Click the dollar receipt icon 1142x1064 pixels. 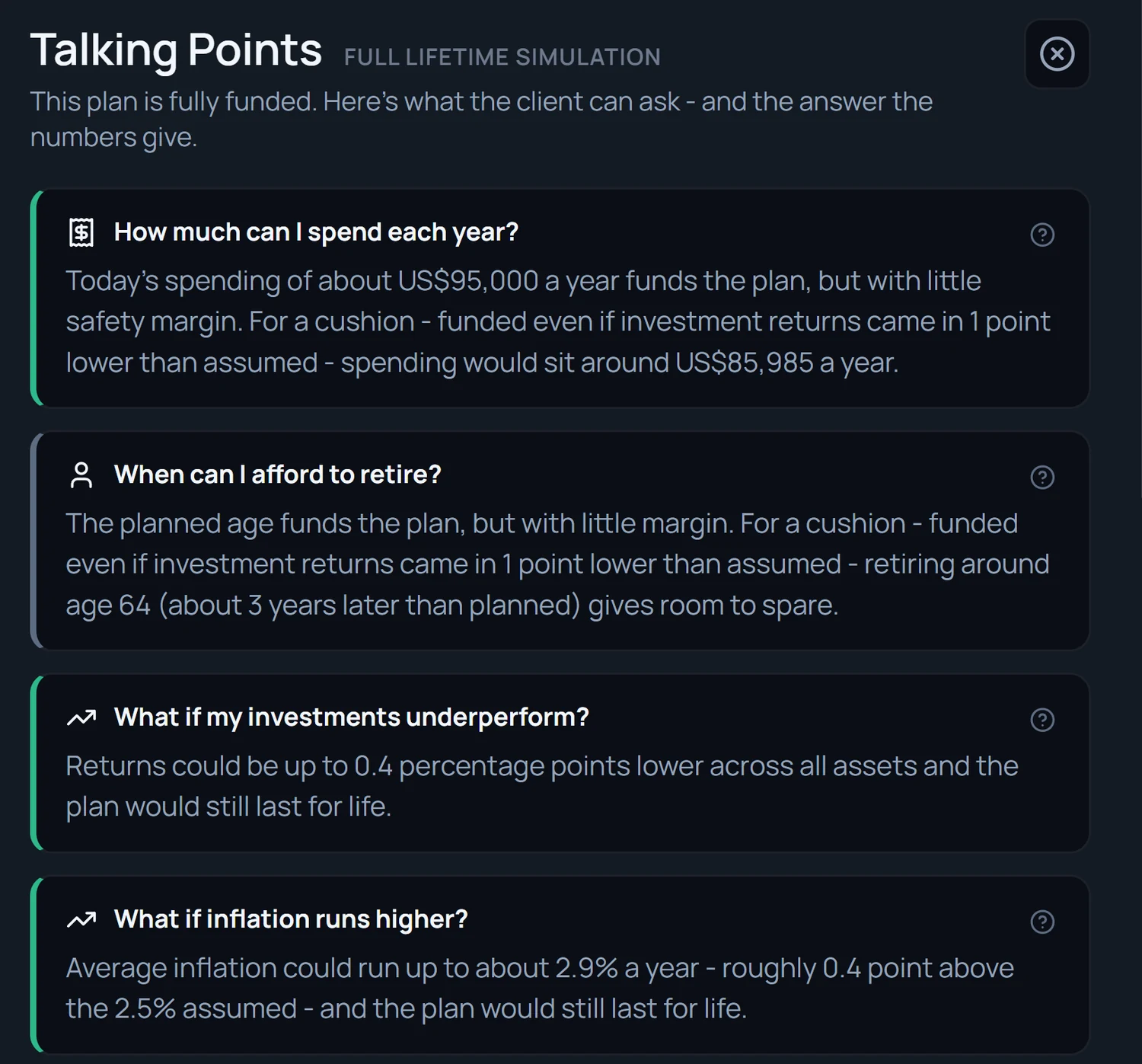tap(81, 232)
